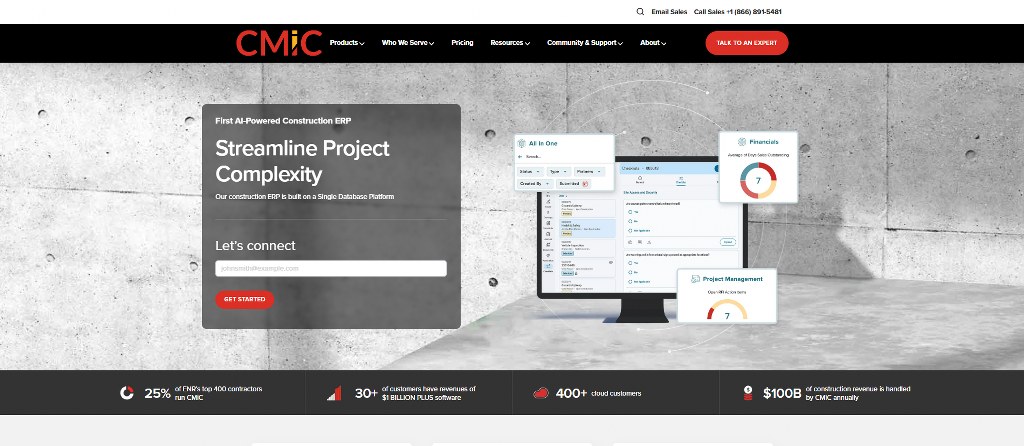Click the '$100B' statistic
Viewport: 1024px width, 446px height.
tap(782, 393)
